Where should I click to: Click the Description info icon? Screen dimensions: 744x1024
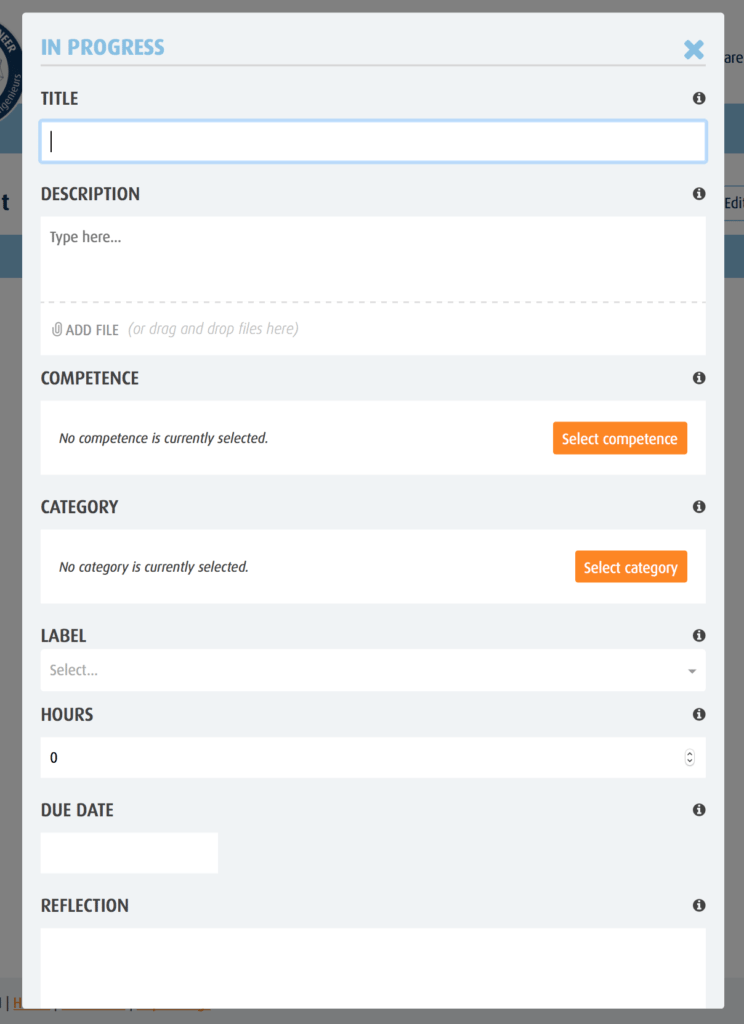[x=699, y=193]
